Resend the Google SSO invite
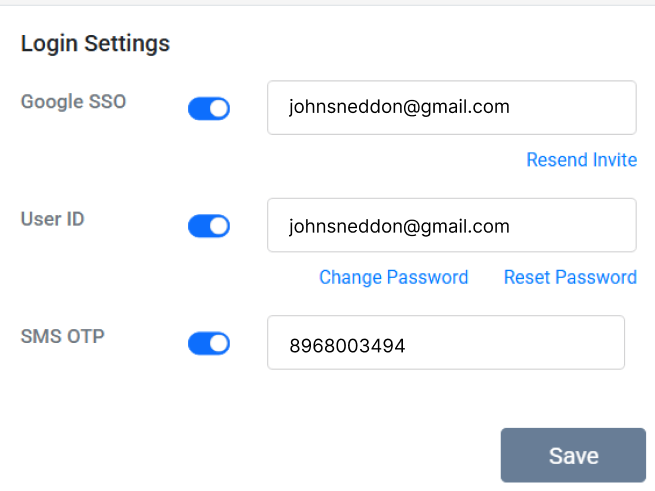The height and width of the screenshot is (491, 655). (581, 160)
